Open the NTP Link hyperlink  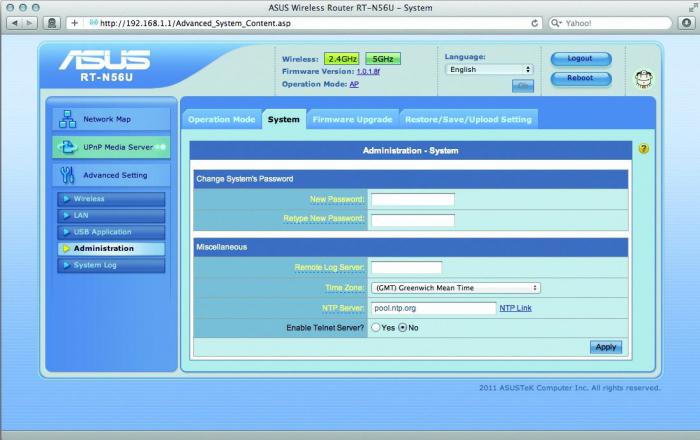coord(515,308)
